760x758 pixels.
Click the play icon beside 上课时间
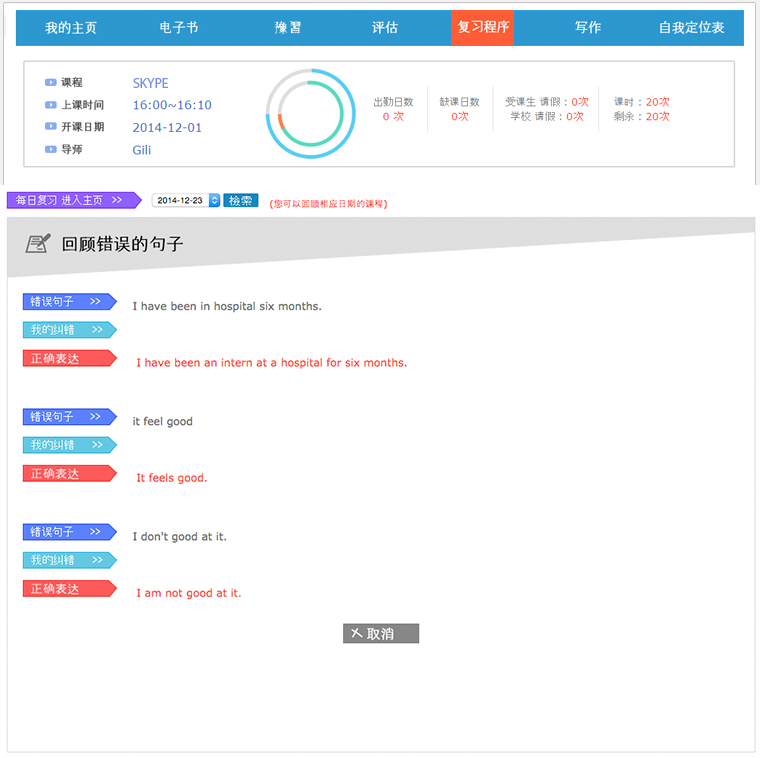click(x=50, y=105)
